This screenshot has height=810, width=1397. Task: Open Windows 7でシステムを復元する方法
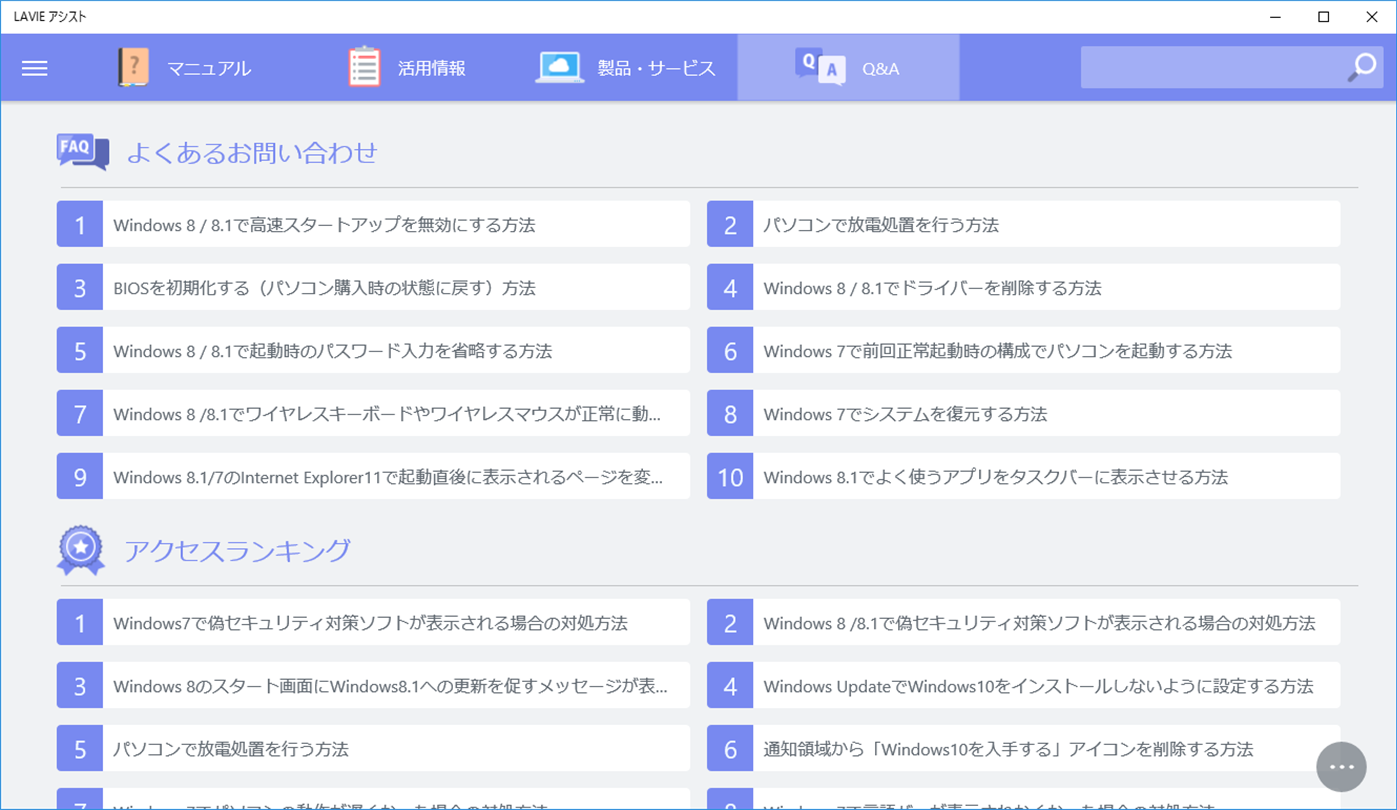pyautogui.click(x=1023, y=413)
